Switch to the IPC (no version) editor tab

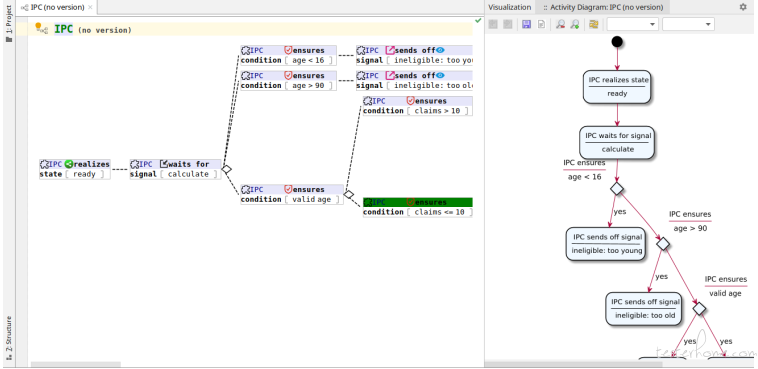(x=57, y=7)
